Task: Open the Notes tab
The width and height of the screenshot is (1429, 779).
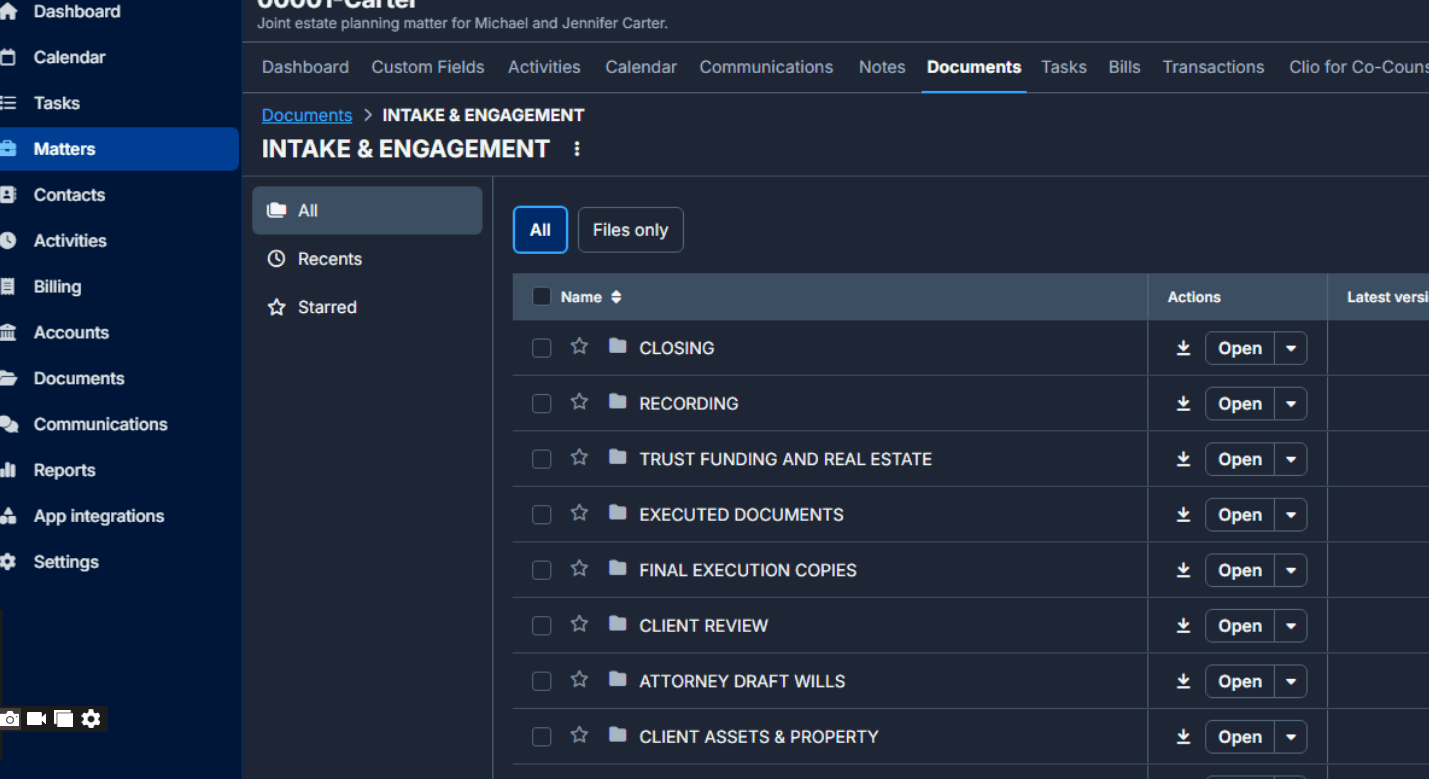Action: (882, 67)
